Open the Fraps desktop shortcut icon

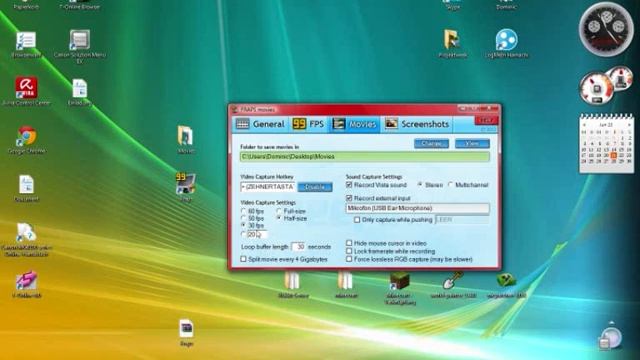pos(186,184)
